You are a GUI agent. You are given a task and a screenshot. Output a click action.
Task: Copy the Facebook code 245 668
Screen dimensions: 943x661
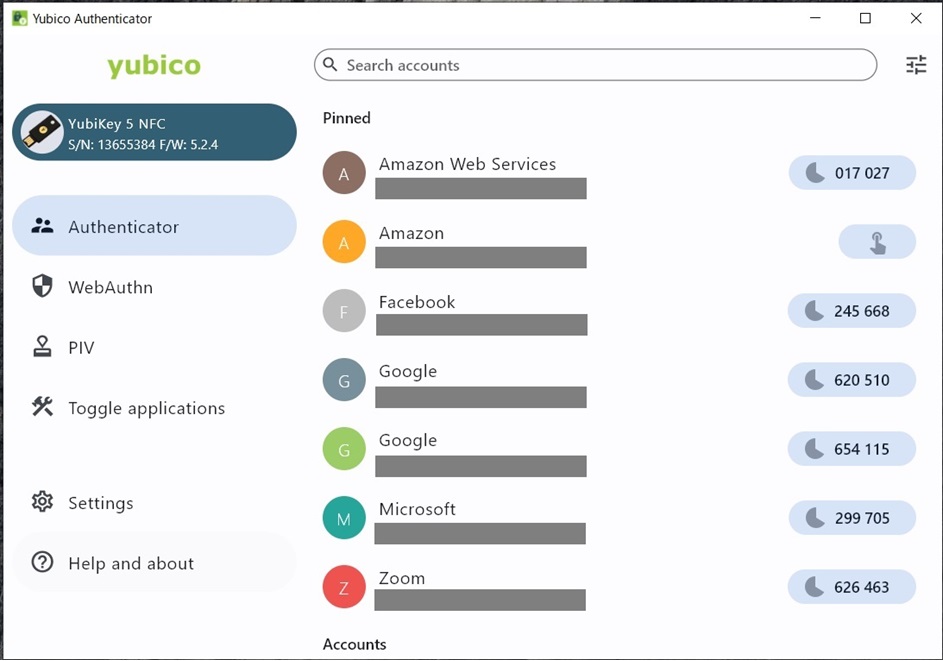point(852,311)
